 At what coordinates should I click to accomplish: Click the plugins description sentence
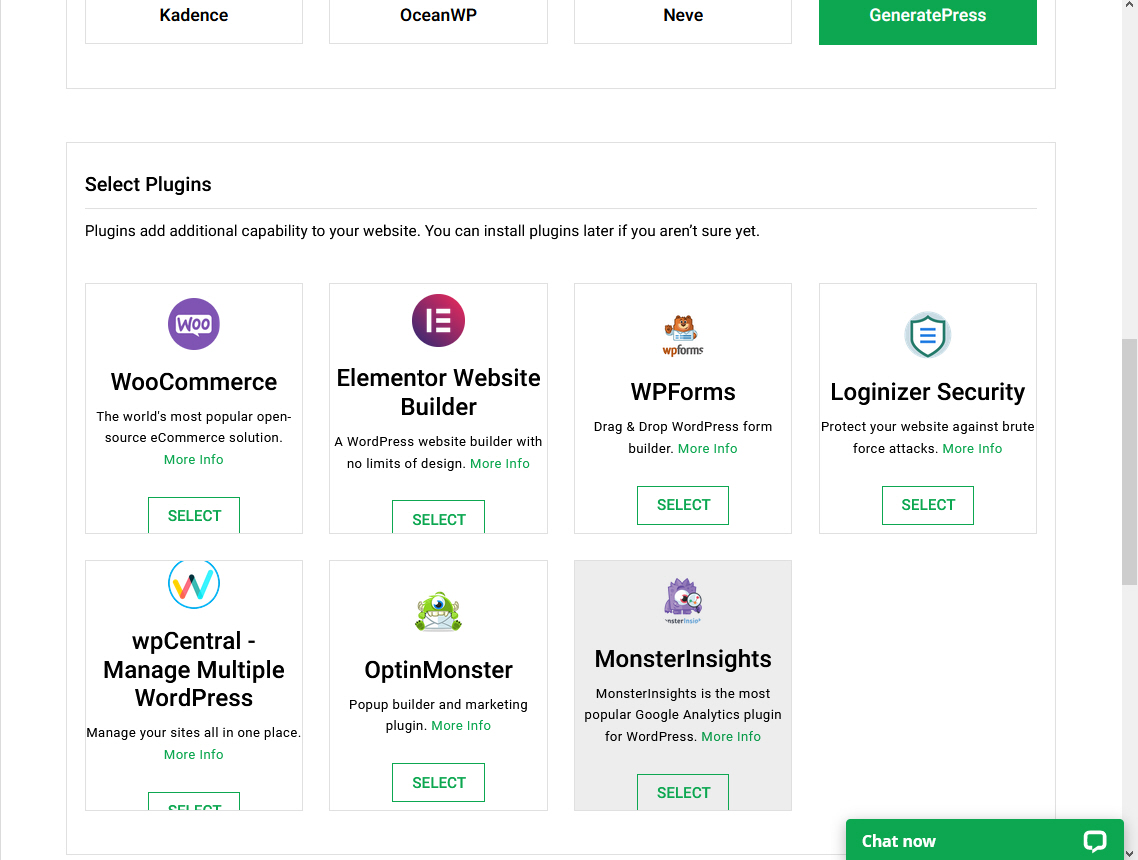pos(422,231)
